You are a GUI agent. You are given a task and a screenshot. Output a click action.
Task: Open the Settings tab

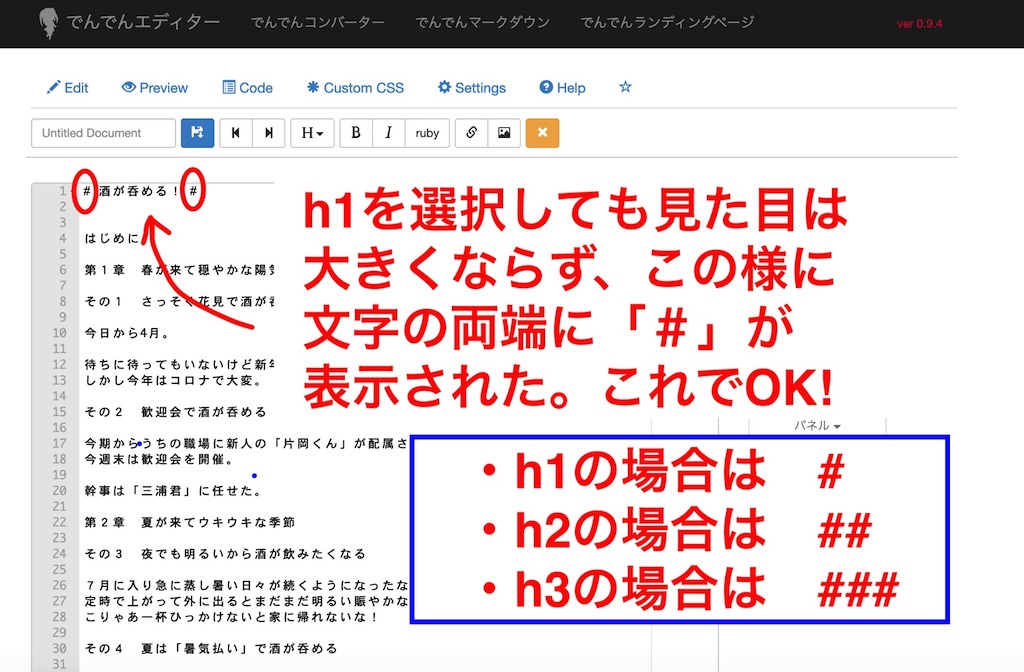(x=471, y=88)
